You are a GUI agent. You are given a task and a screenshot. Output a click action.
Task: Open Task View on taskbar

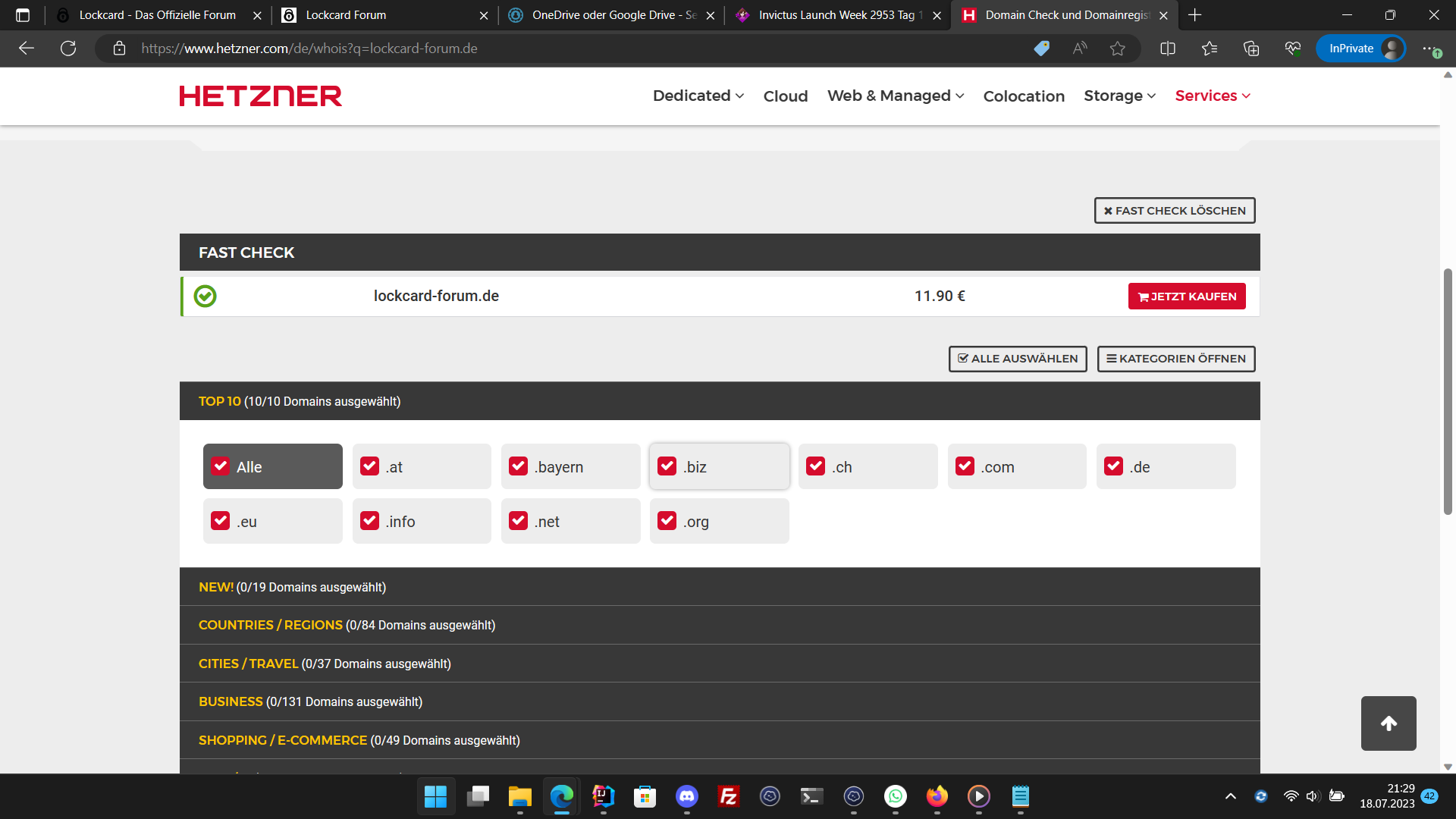click(x=478, y=796)
